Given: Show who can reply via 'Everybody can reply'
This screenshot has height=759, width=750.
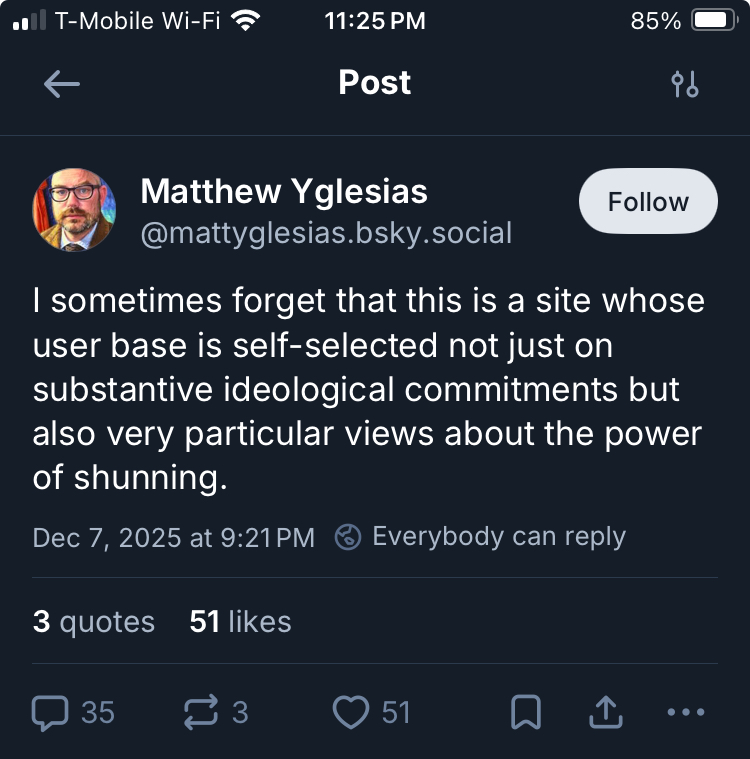Looking at the screenshot, I should coord(481,536).
